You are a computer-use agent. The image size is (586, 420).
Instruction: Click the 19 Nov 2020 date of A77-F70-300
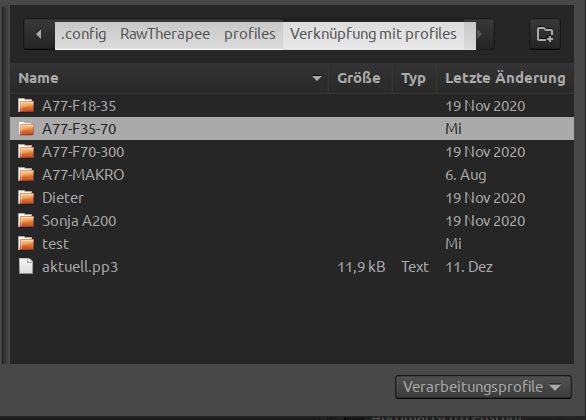[x=485, y=152]
